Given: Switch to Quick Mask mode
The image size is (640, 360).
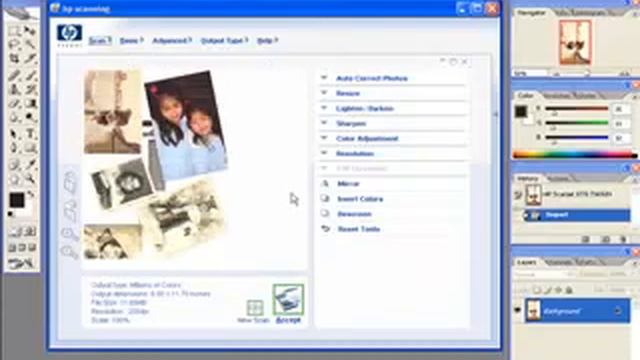Looking at the screenshot, I should pyautogui.click(x=29, y=231).
